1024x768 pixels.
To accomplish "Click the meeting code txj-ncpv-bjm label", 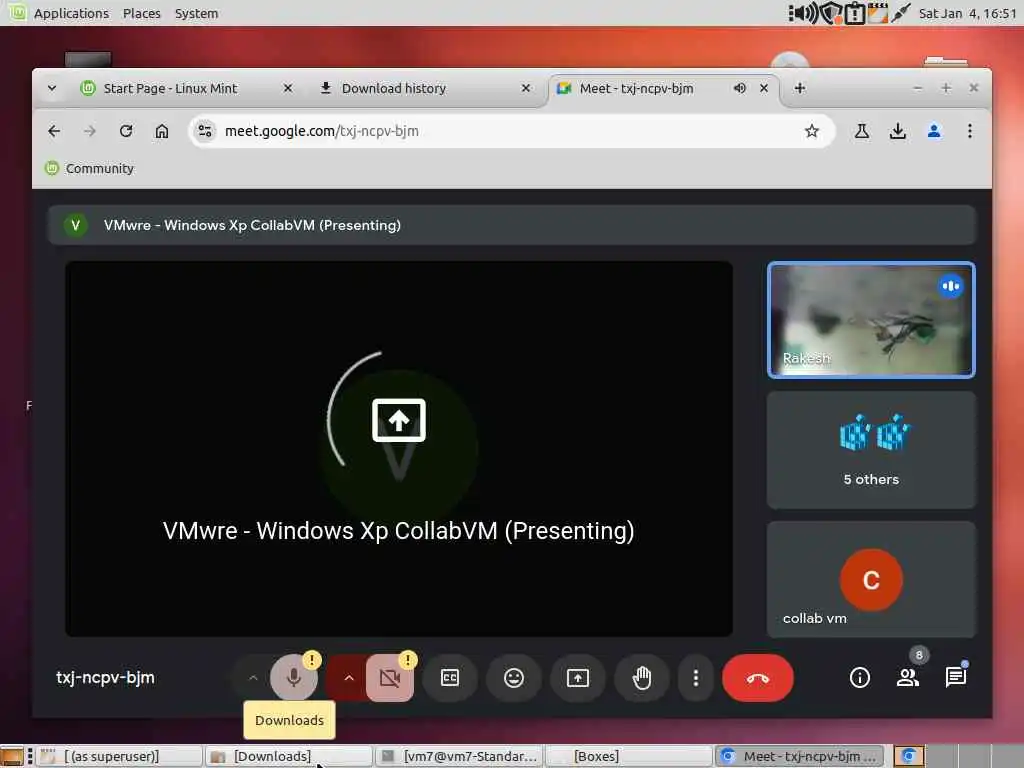I will coord(105,678).
